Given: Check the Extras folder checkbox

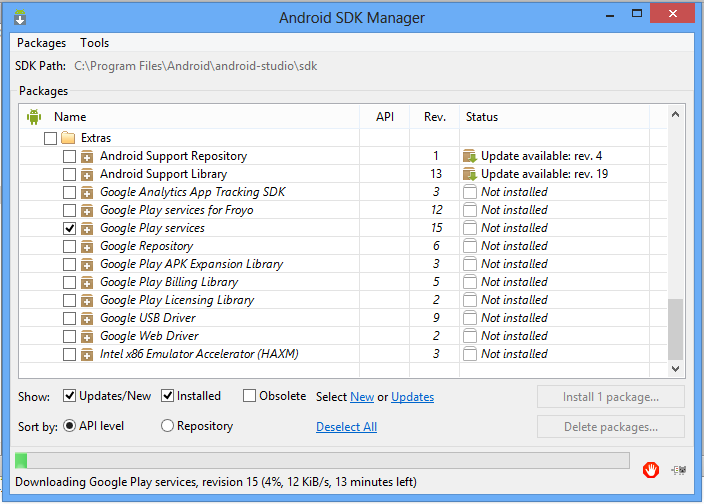Looking at the screenshot, I should [50, 138].
